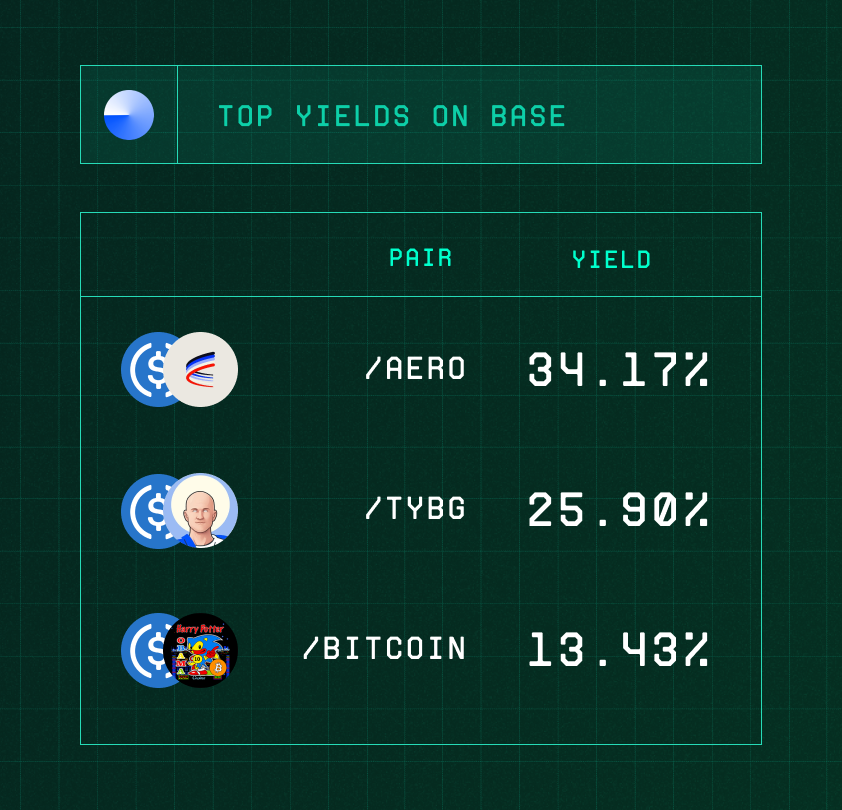Click the word BASE in the title
The image size is (842, 810).
point(528,116)
